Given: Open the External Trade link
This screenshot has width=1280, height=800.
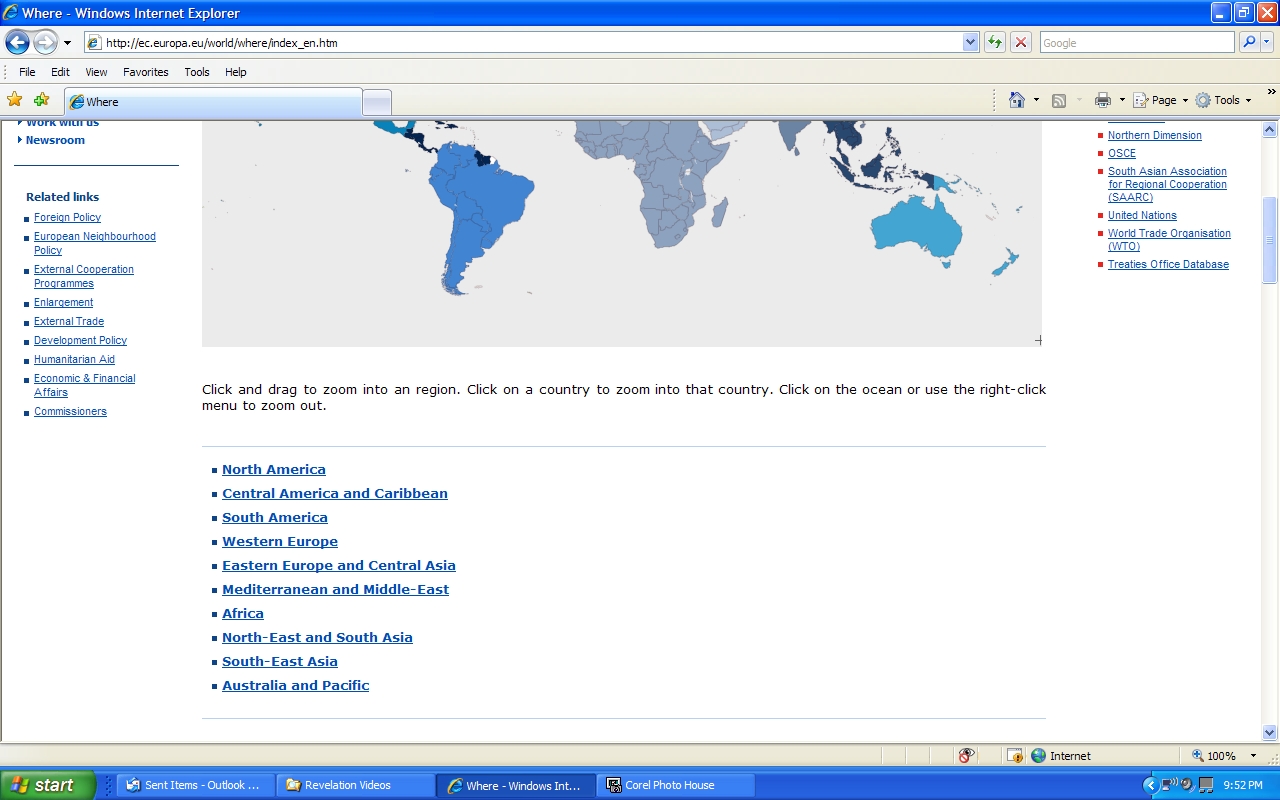Looking at the screenshot, I should (69, 321).
